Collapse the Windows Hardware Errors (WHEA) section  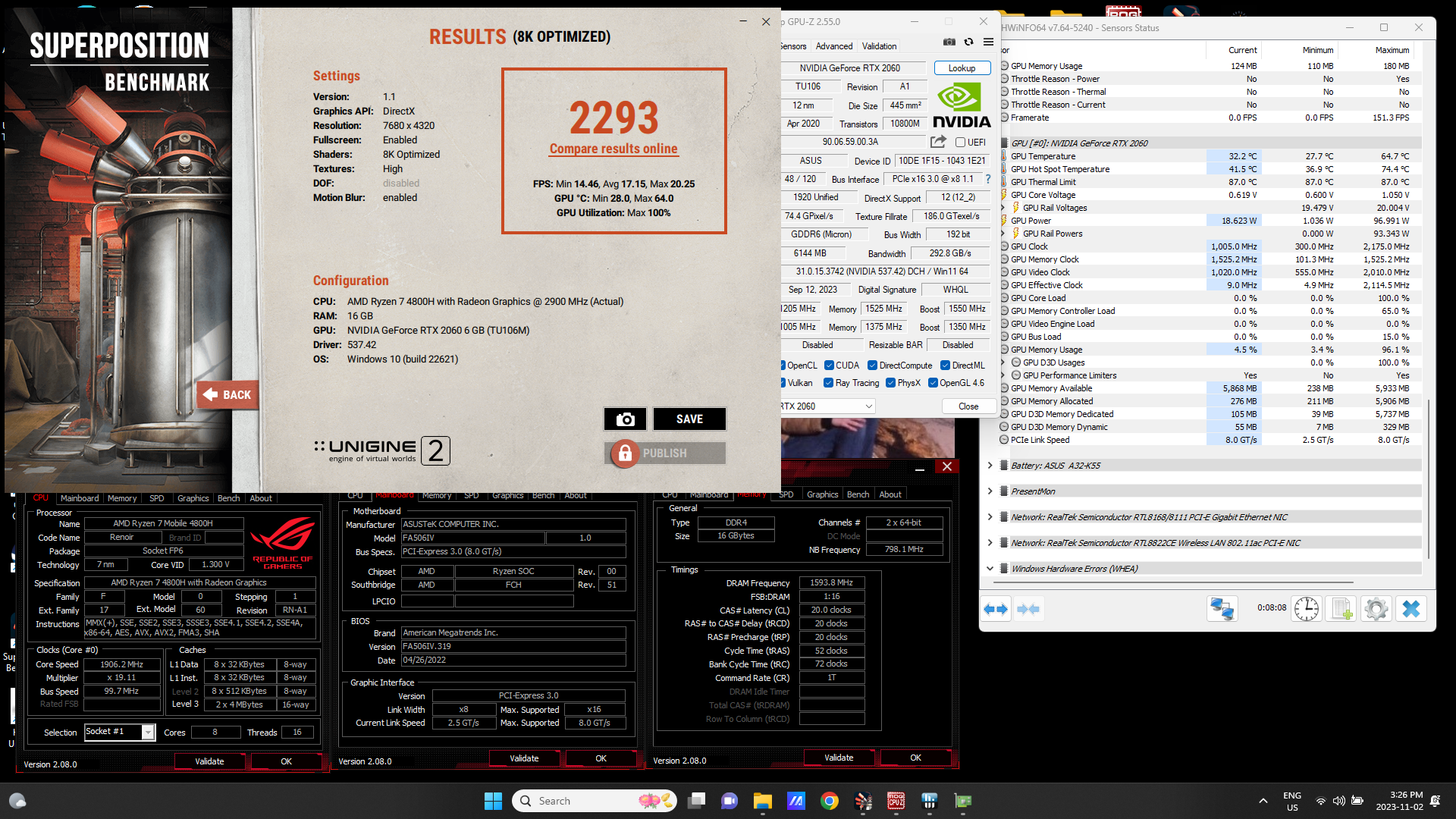(x=990, y=569)
